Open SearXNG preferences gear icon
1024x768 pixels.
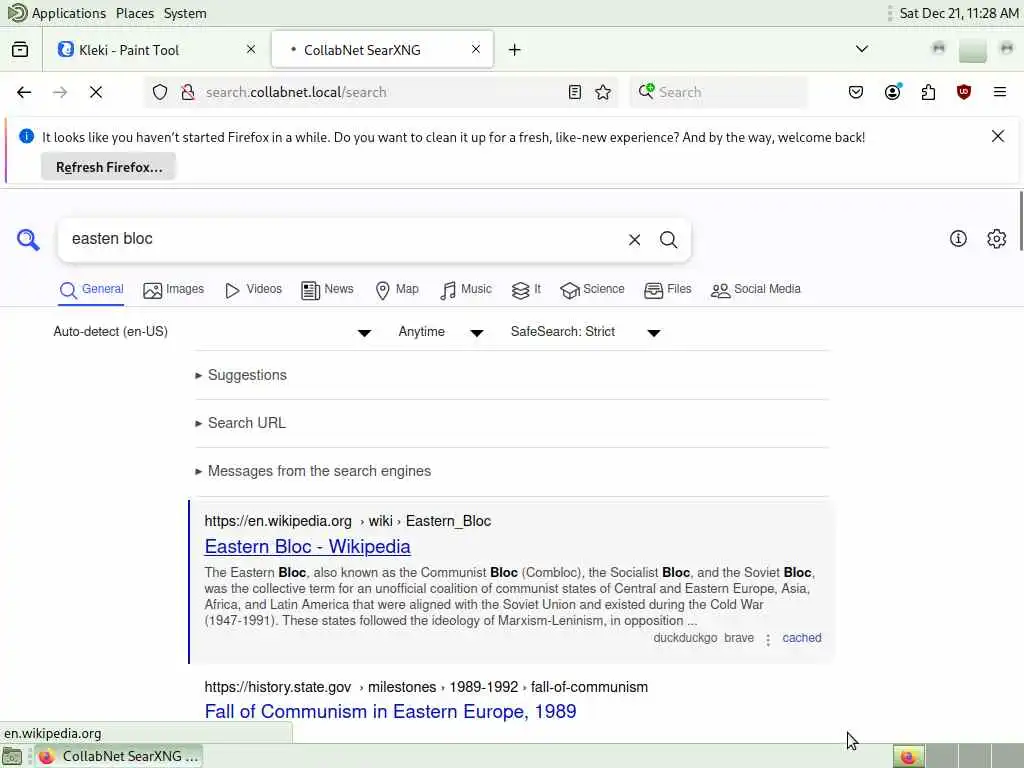pos(997,238)
